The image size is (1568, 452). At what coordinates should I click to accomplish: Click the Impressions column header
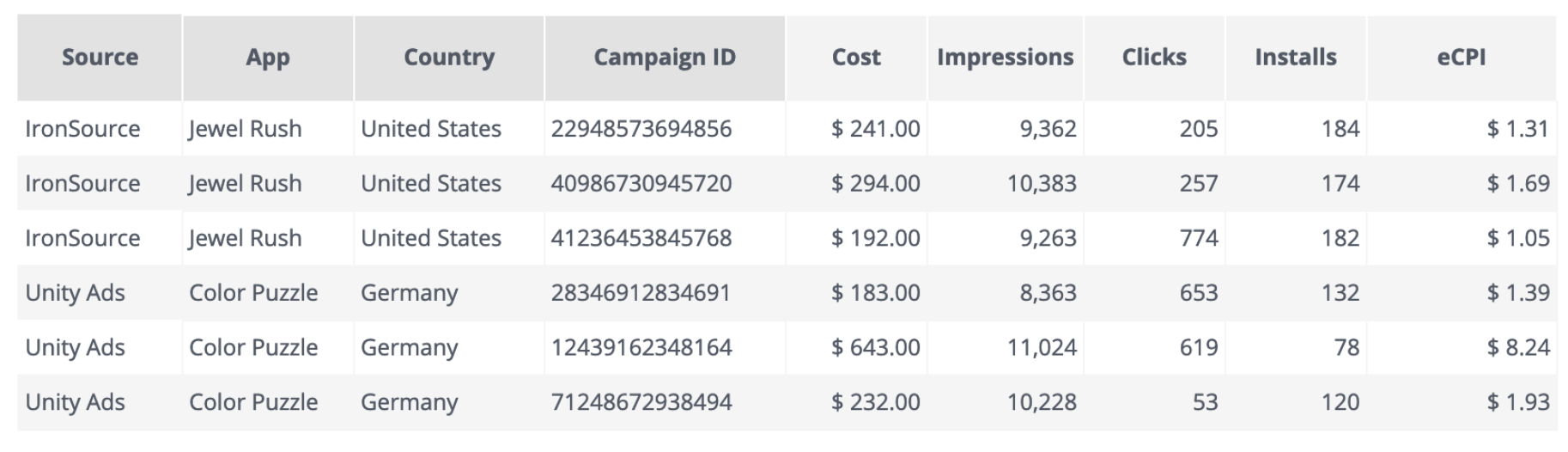[1006, 58]
